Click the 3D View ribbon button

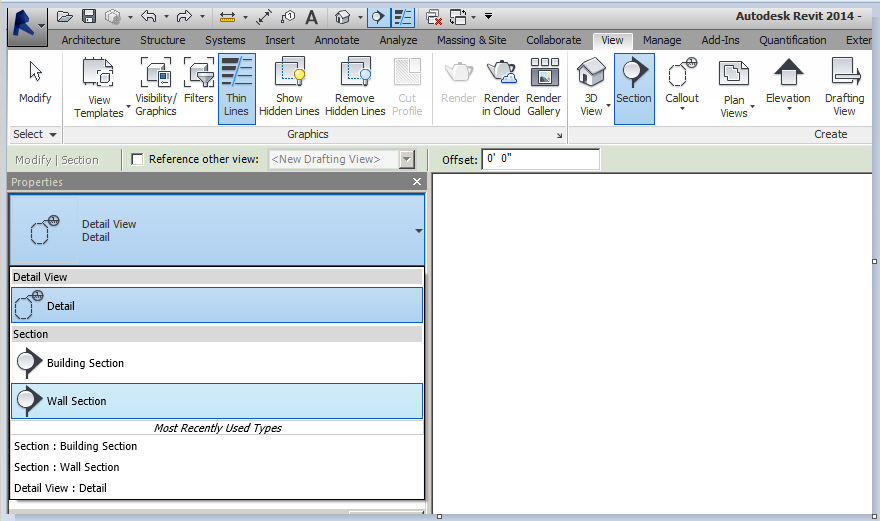coord(592,87)
